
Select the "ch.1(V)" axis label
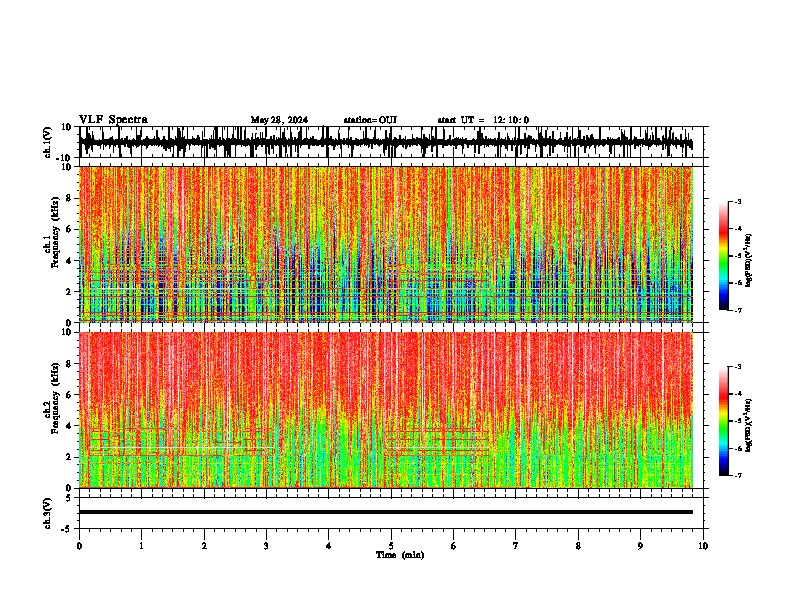[48, 142]
